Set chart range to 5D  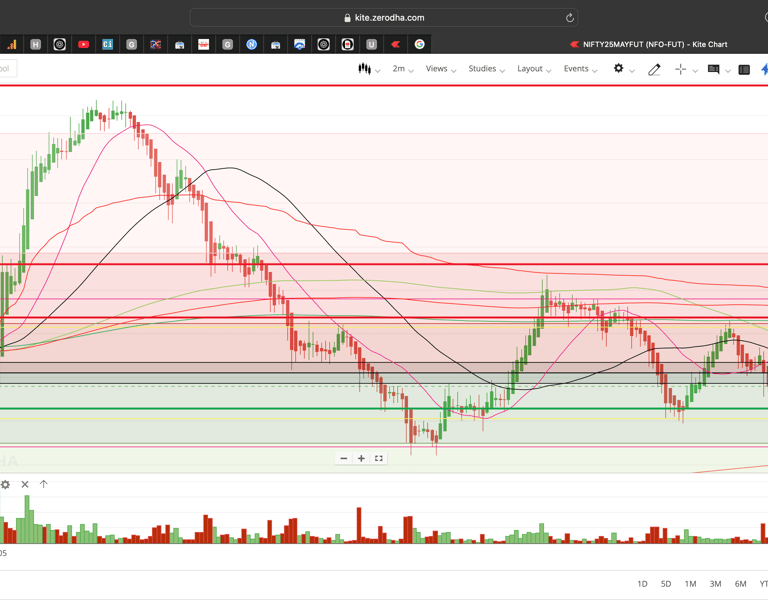[x=666, y=584]
